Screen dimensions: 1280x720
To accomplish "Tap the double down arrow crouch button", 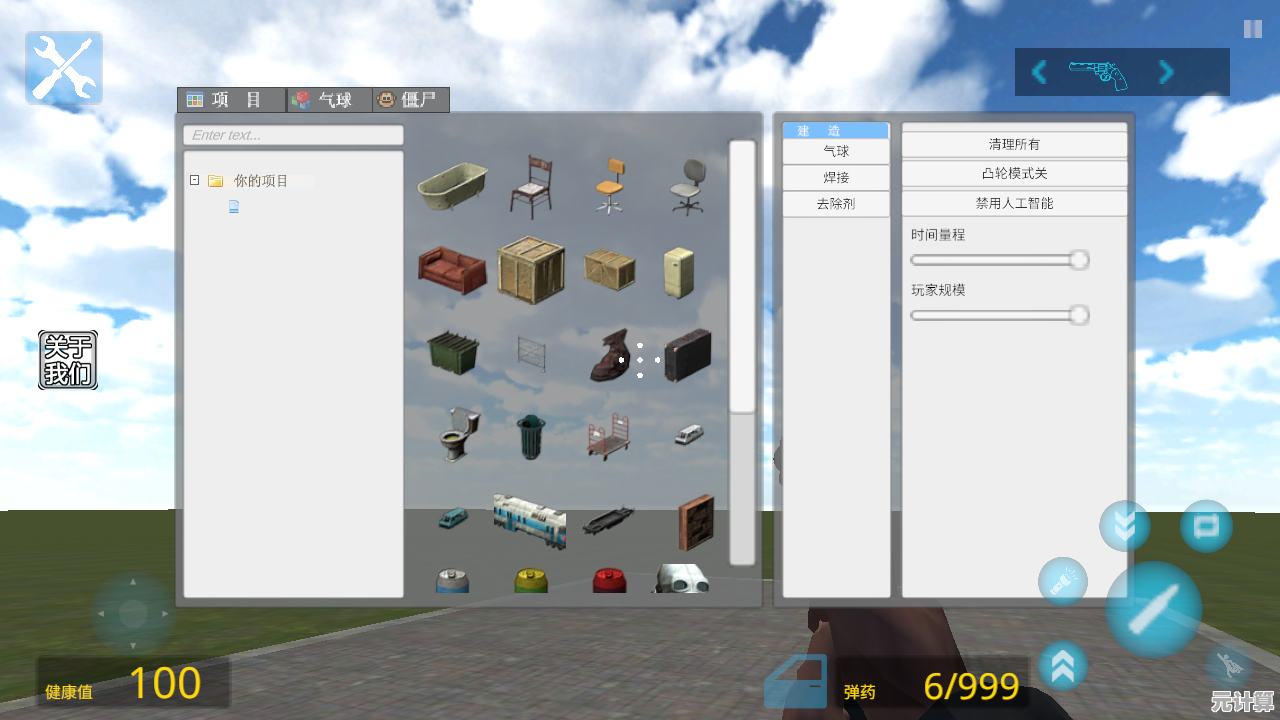I will 1124,526.
